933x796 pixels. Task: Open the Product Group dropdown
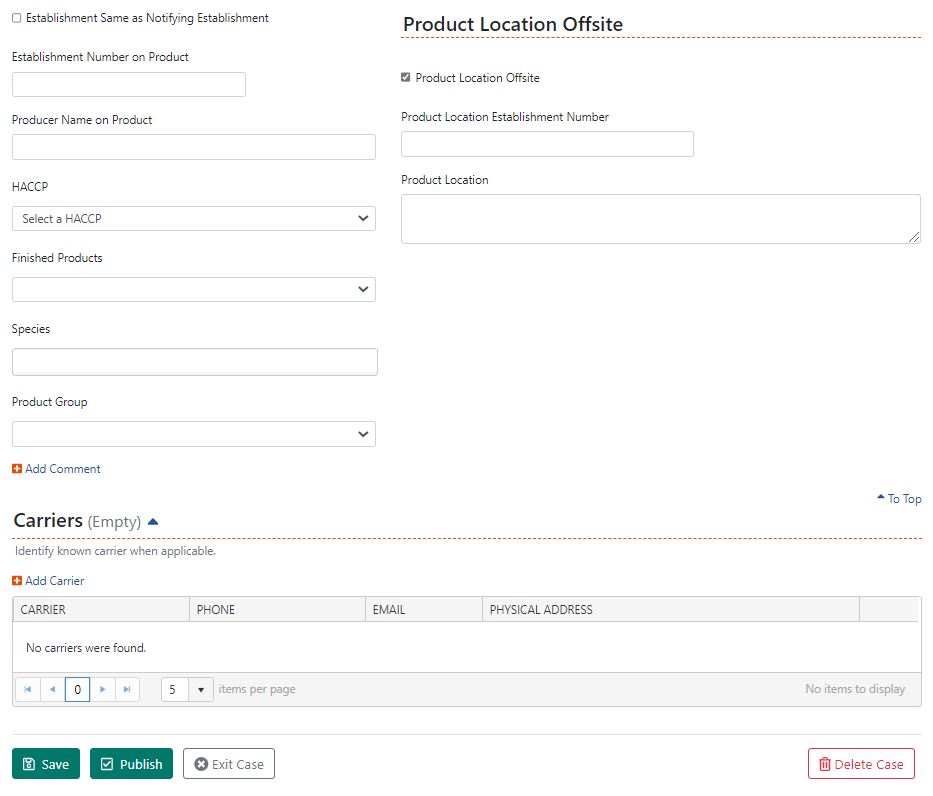pos(194,434)
